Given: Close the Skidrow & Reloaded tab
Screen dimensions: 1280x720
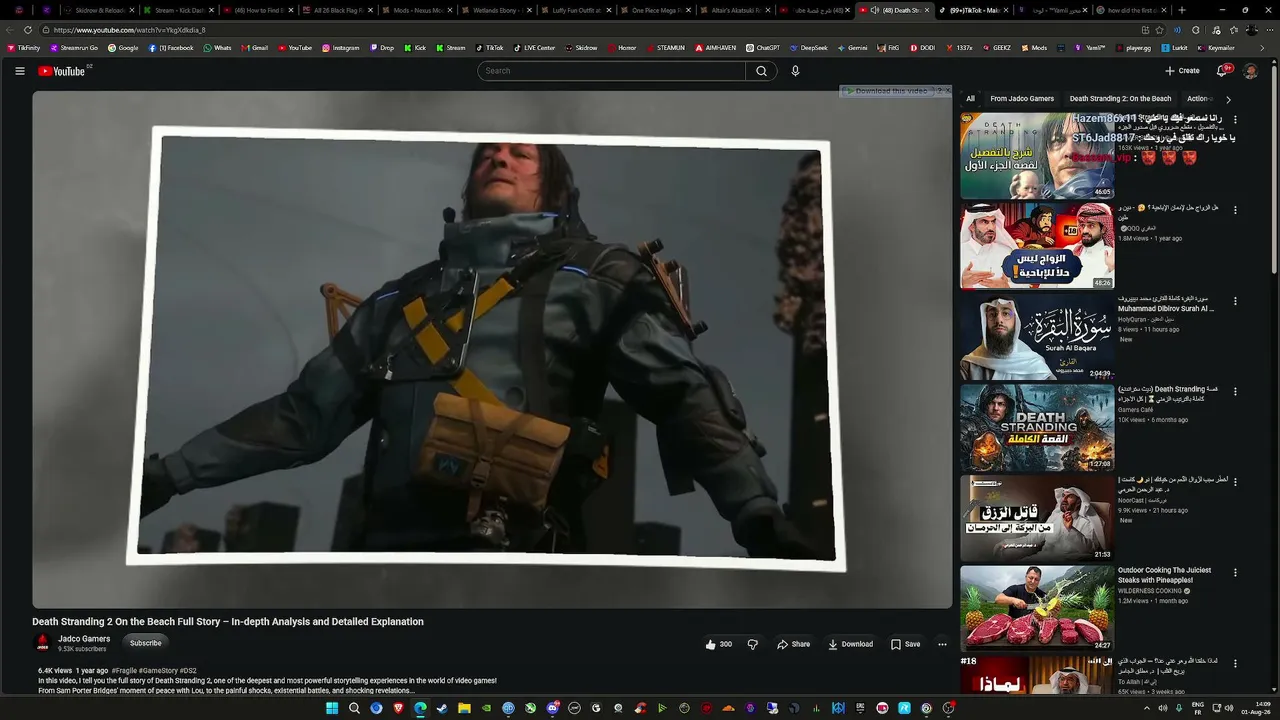Looking at the screenshot, I should tap(131, 10).
